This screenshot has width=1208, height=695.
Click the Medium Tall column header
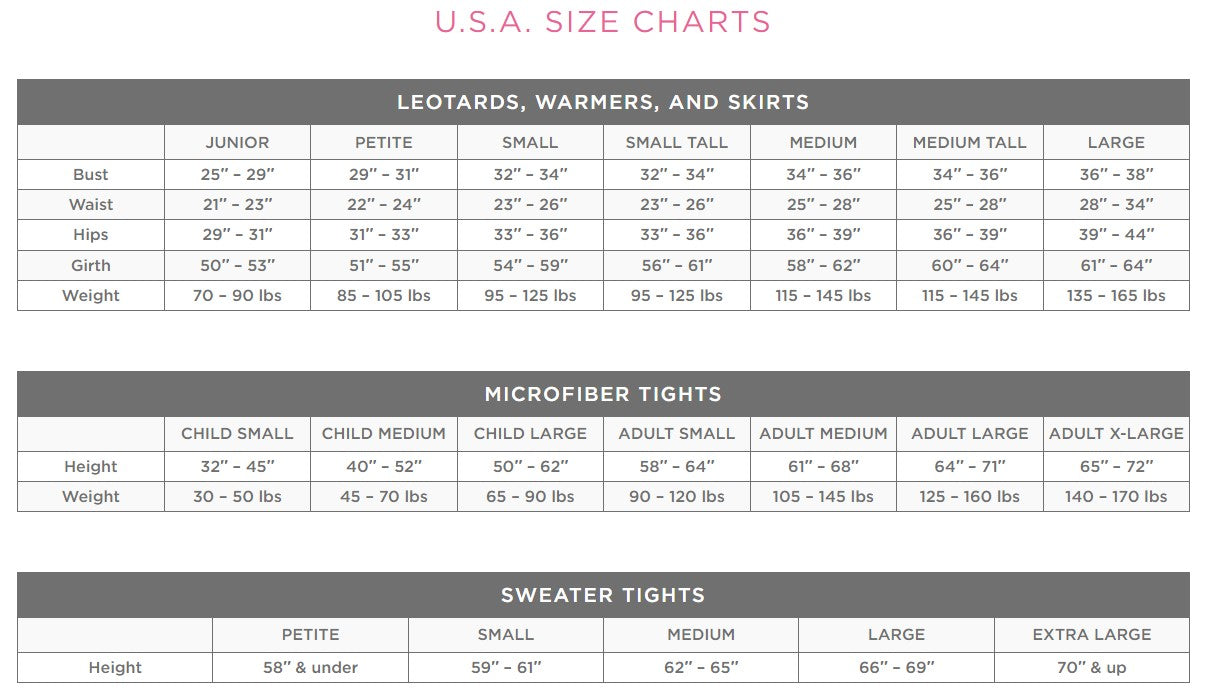[969, 143]
